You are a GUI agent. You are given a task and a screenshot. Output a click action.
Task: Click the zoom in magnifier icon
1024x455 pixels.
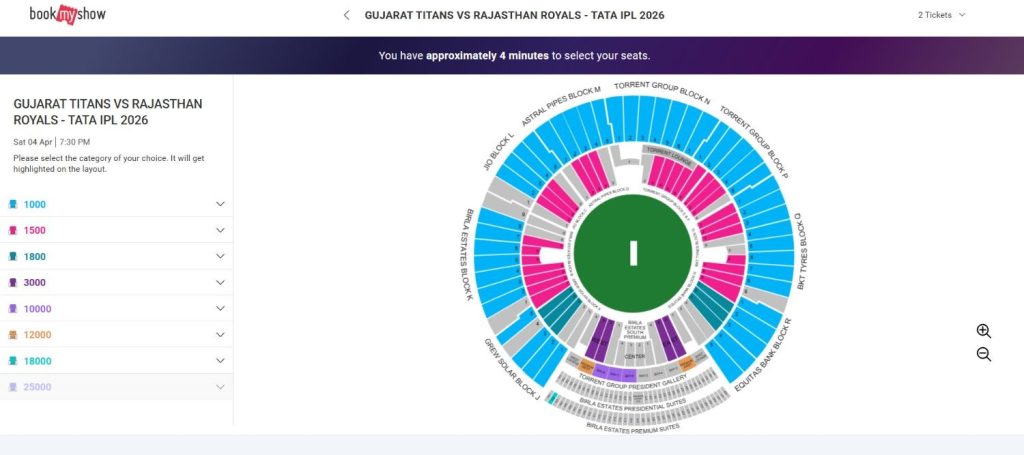tap(984, 331)
